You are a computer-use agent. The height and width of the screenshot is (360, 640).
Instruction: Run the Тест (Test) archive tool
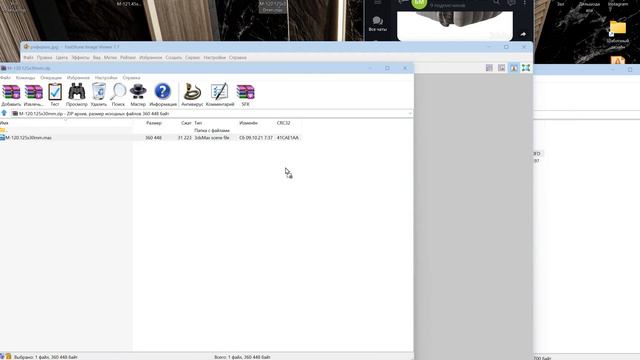55,95
